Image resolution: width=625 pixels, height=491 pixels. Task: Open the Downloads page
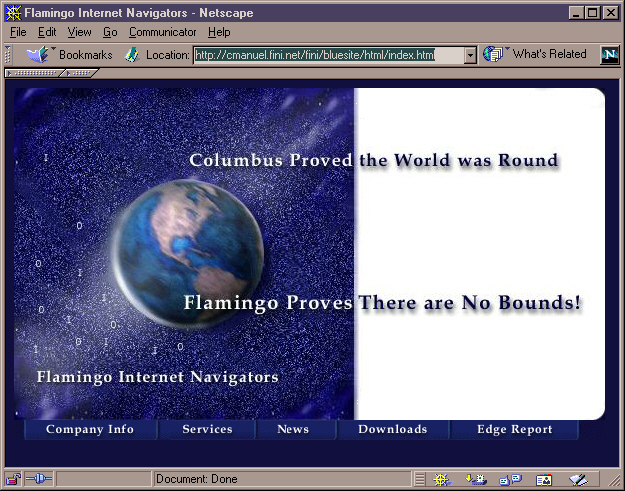(x=393, y=430)
